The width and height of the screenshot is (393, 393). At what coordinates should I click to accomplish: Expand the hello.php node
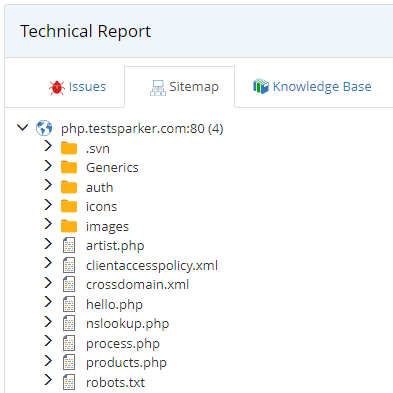(48, 302)
